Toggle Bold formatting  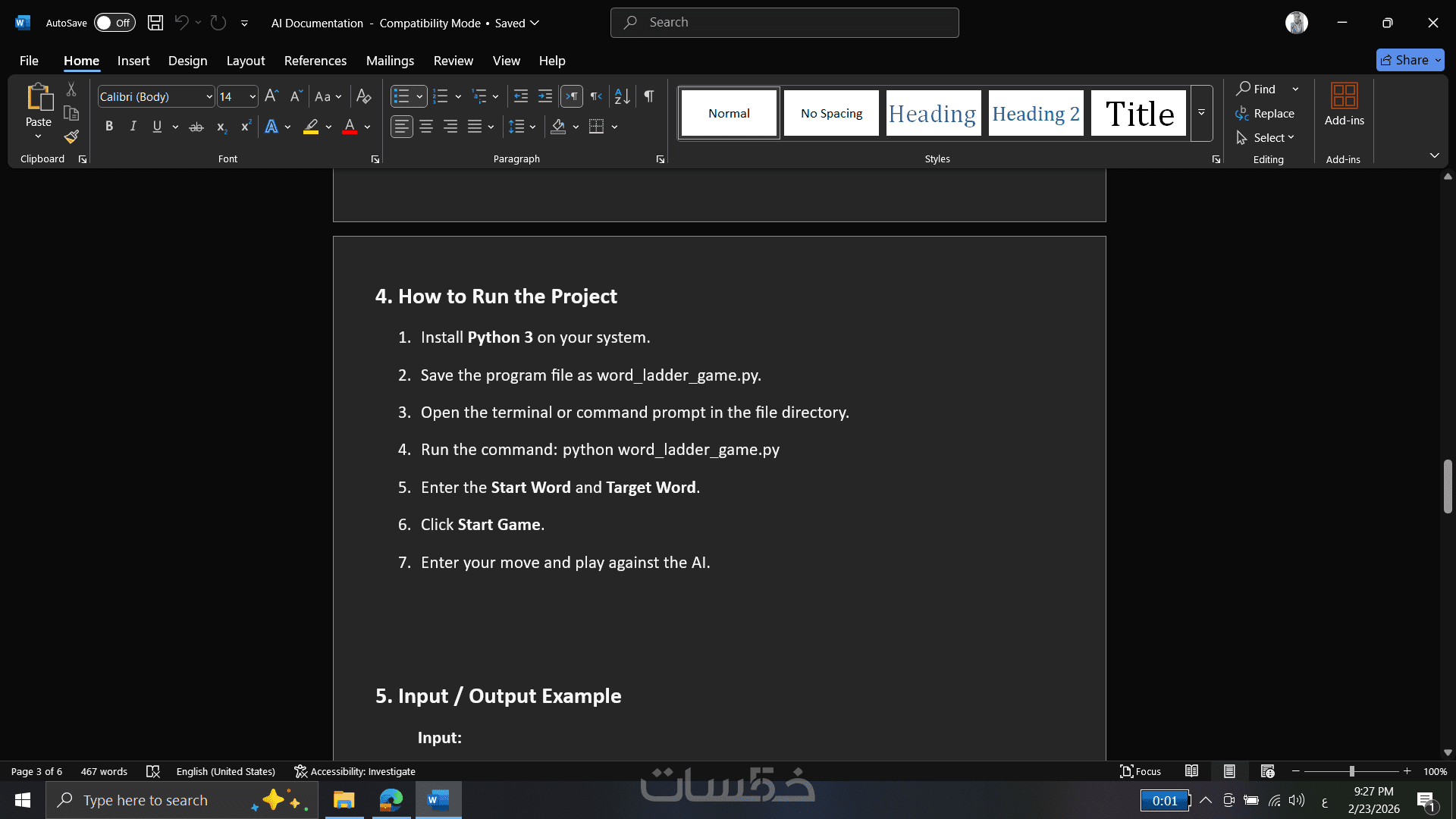coord(109,127)
